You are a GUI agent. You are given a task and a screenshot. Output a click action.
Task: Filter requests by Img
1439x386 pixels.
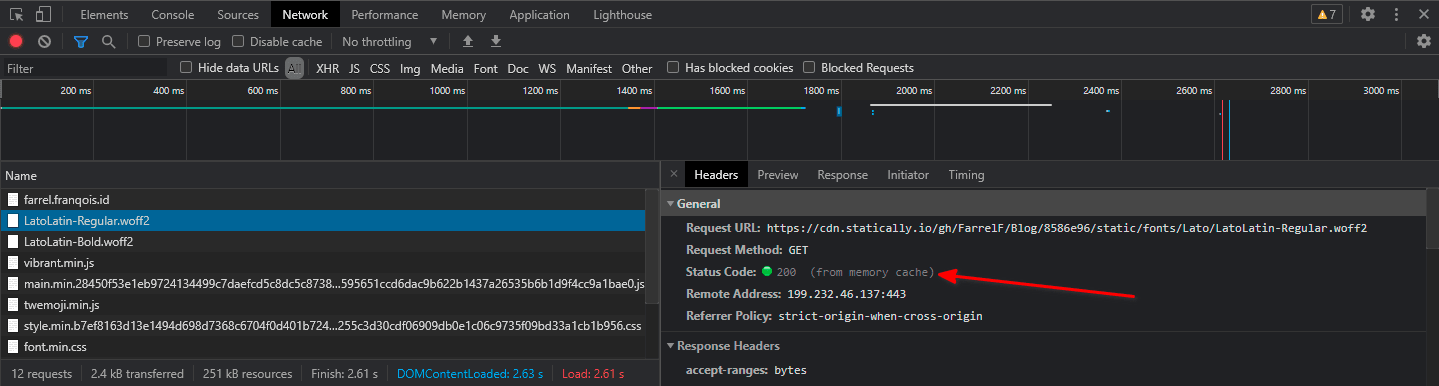coord(410,68)
